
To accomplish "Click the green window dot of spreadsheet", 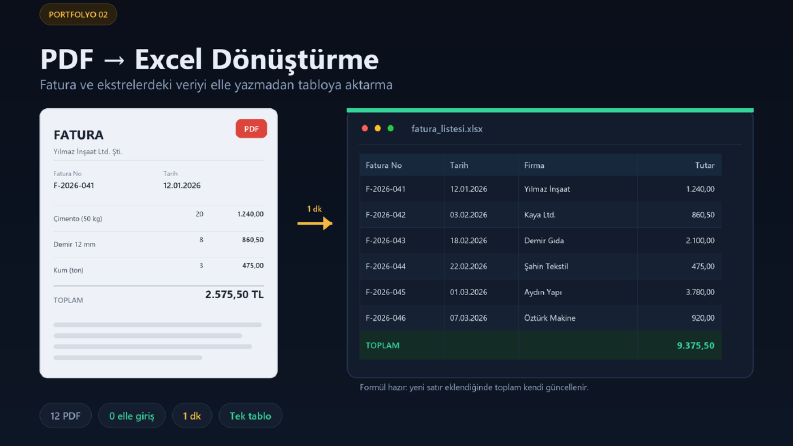I will 390,128.
